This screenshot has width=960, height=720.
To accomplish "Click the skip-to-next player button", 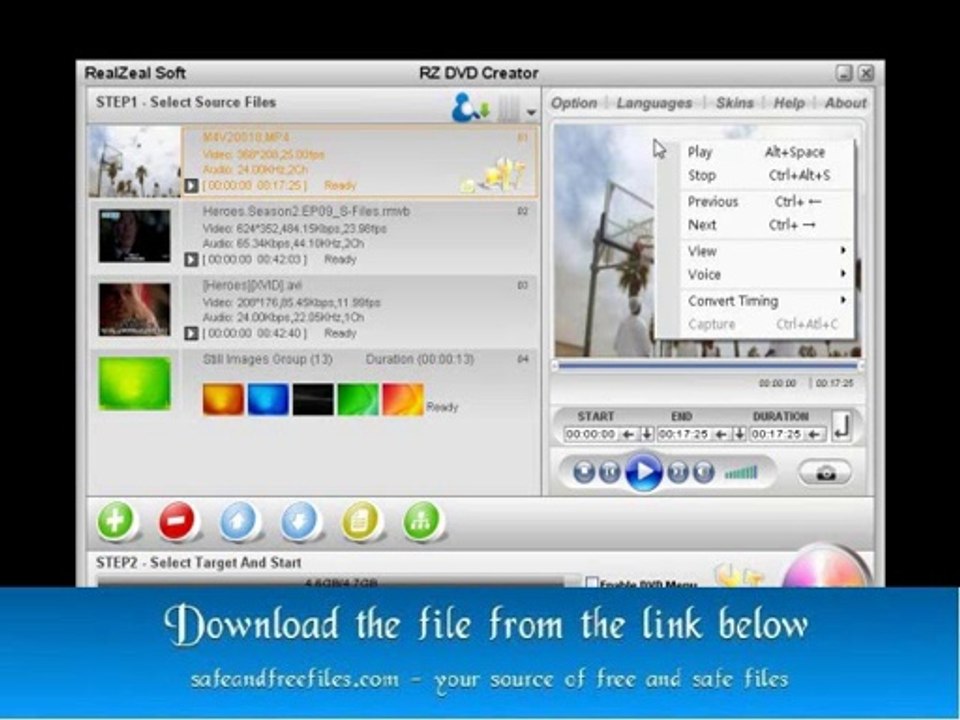I will tap(678, 472).
